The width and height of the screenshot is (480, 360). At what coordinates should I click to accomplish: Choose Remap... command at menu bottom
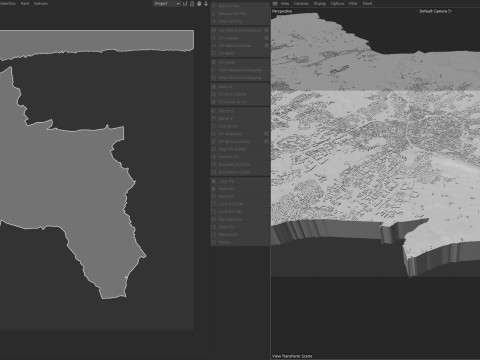(240, 242)
